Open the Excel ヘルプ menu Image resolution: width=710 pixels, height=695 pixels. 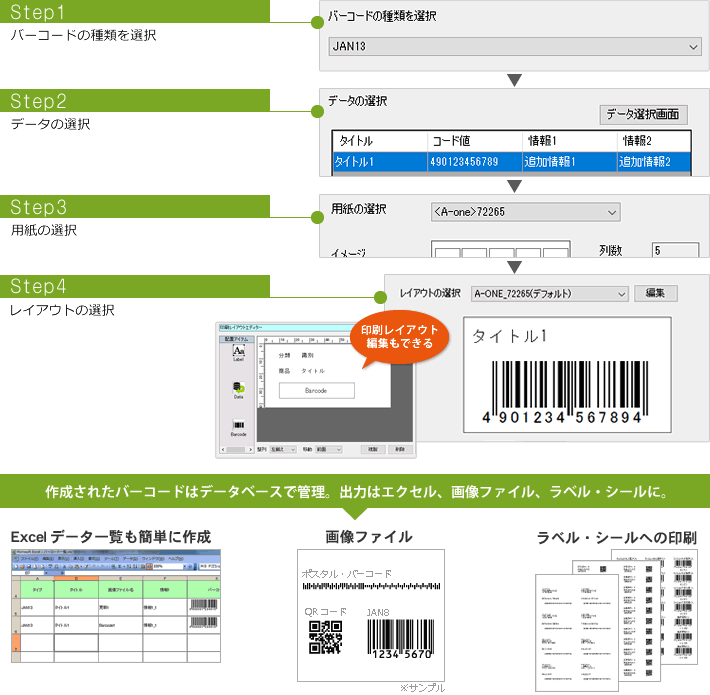[x=176, y=559]
